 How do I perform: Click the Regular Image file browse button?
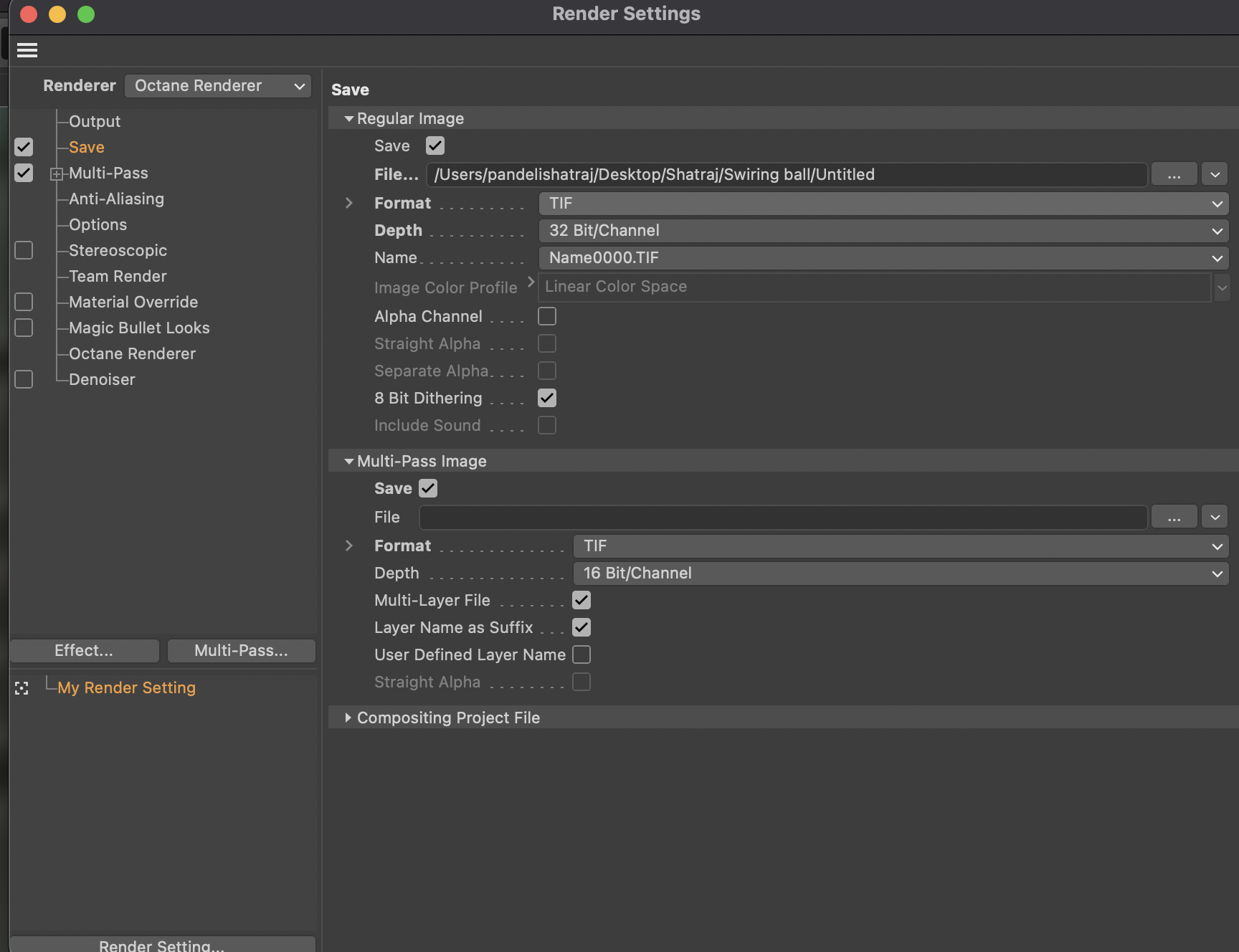1173,174
